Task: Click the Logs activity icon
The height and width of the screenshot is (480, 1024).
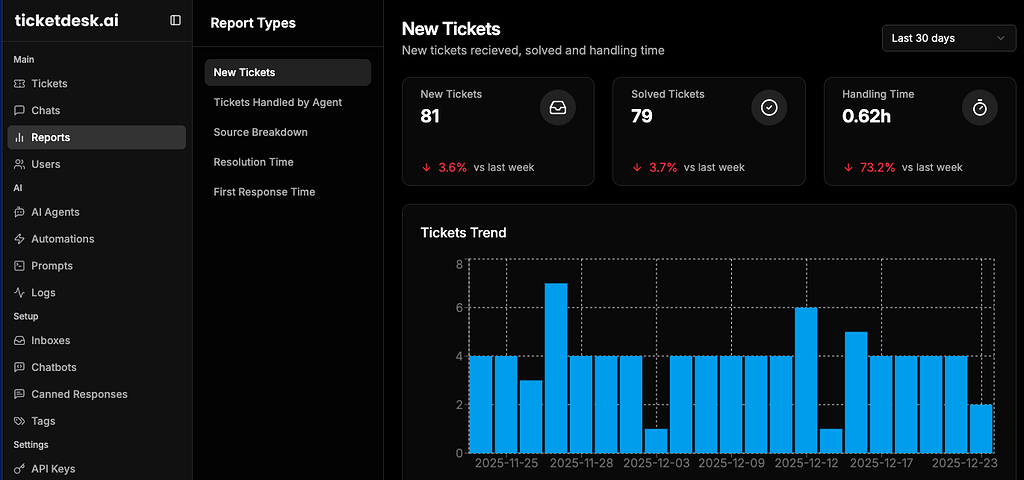Action: pyautogui.click(x=20, y=293)
